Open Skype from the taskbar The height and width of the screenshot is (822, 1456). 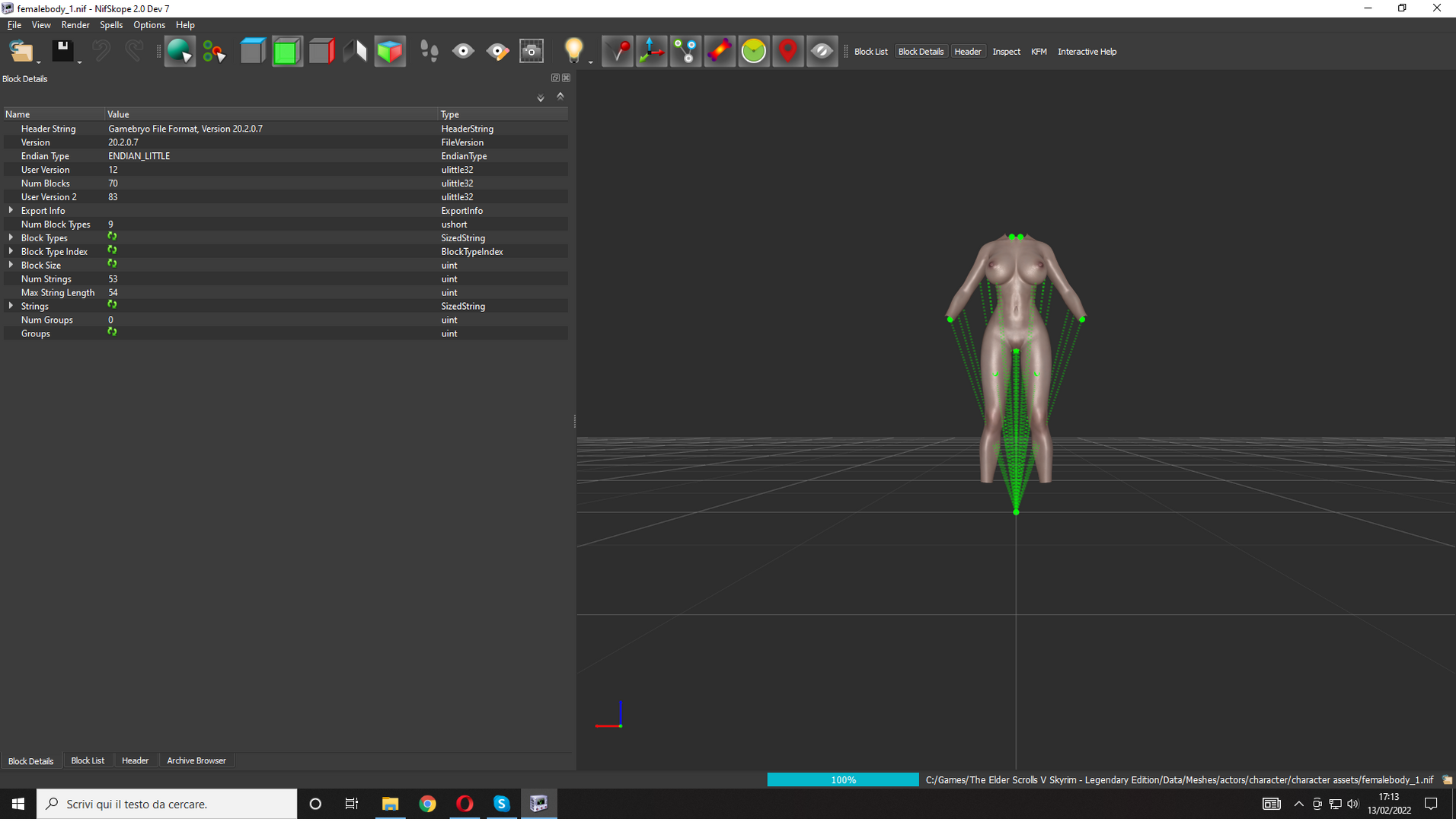pos(501,804)
